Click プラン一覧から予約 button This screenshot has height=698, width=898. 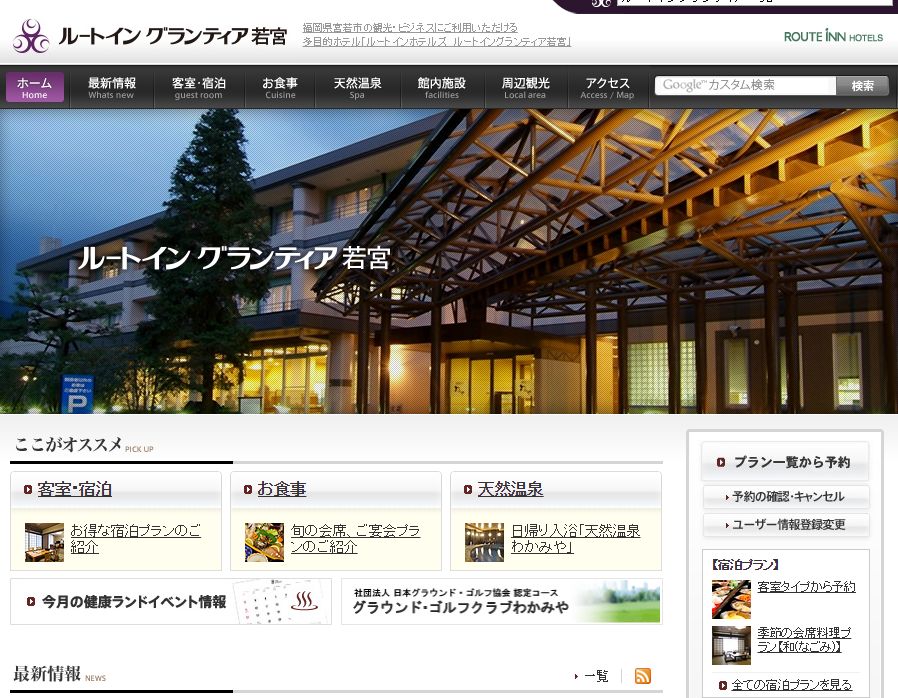[x=785, y=462]
